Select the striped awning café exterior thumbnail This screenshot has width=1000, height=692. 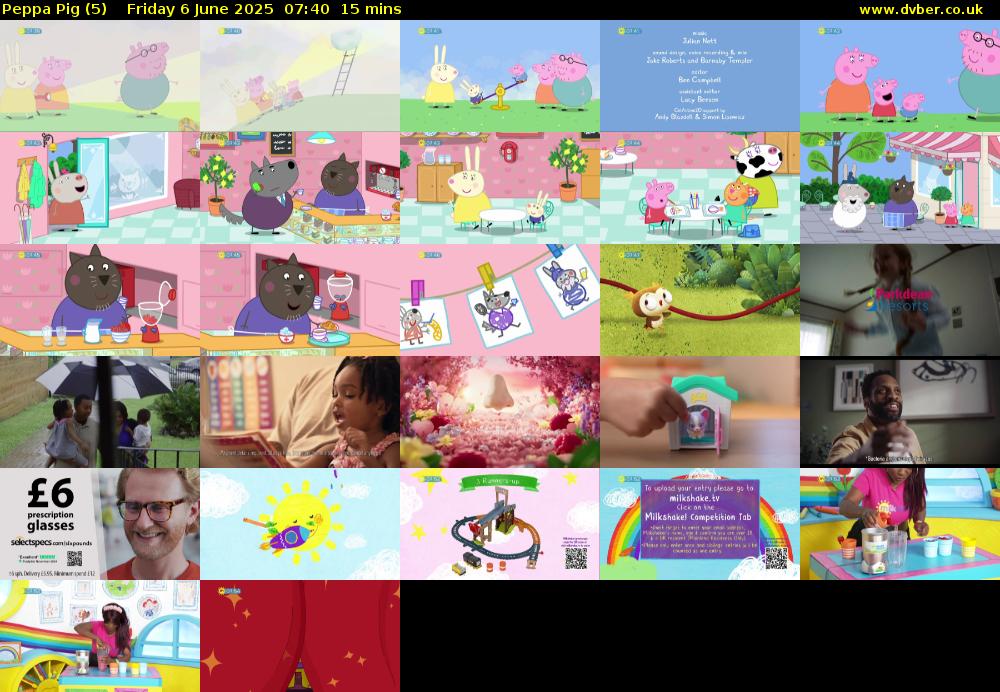(x=900, y=188)
